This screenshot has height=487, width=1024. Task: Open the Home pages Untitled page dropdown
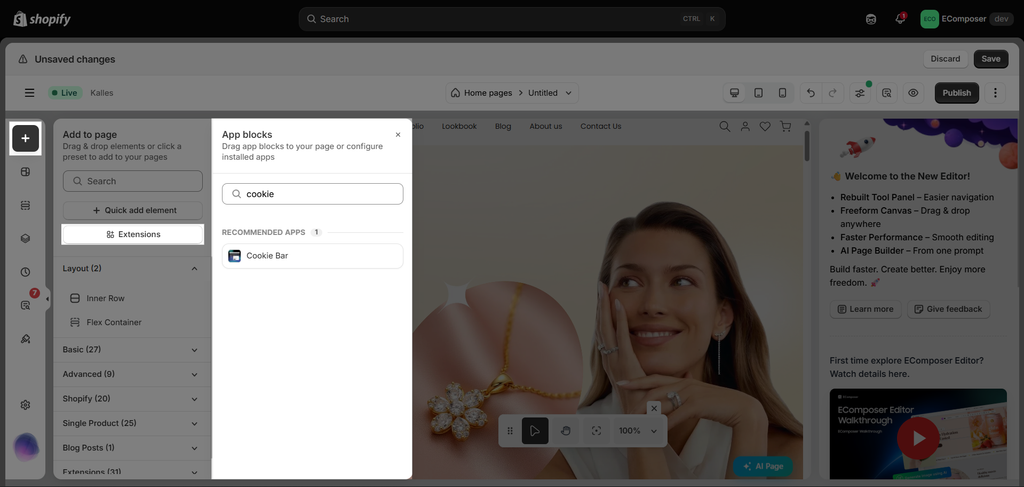(x=512, y=93)
